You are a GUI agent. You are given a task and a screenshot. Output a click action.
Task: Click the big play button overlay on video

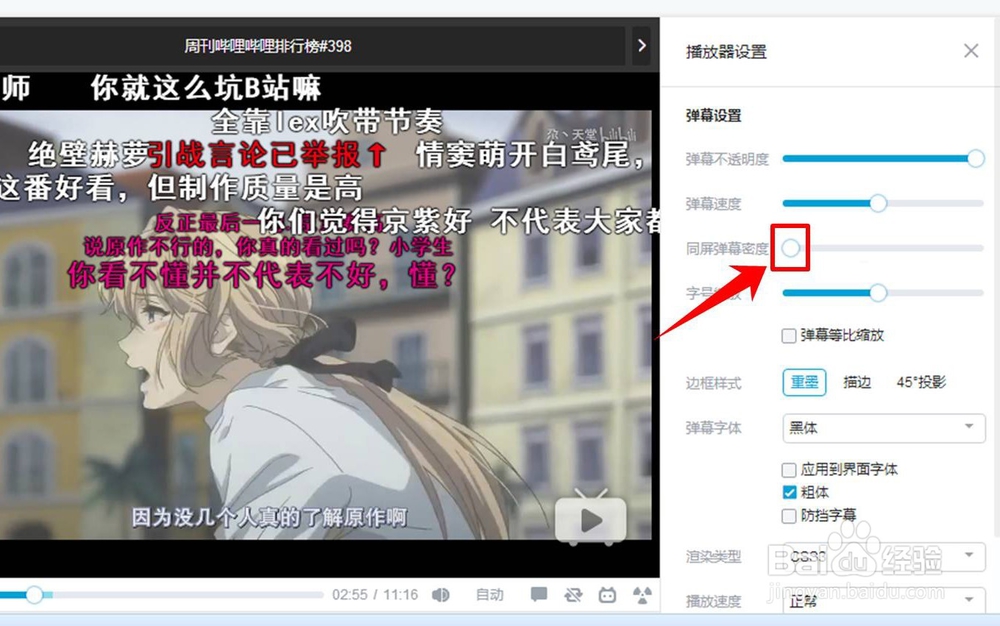click(591, 520)
